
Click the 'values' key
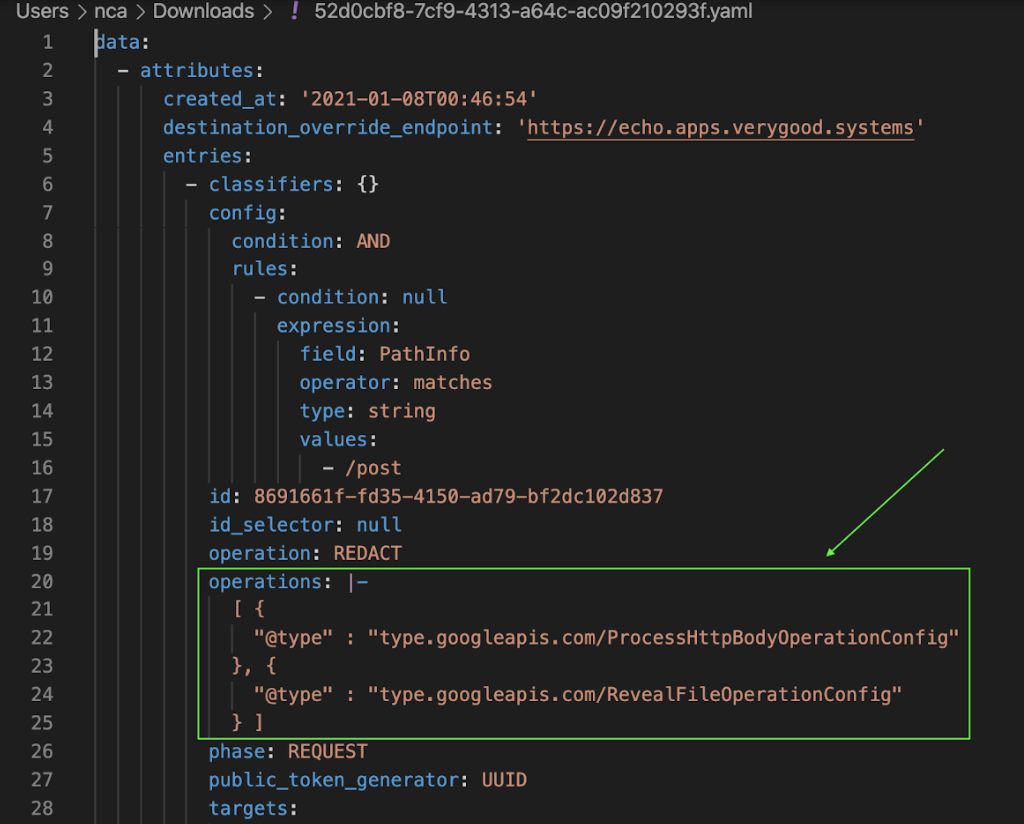click(x=334, y=439)
